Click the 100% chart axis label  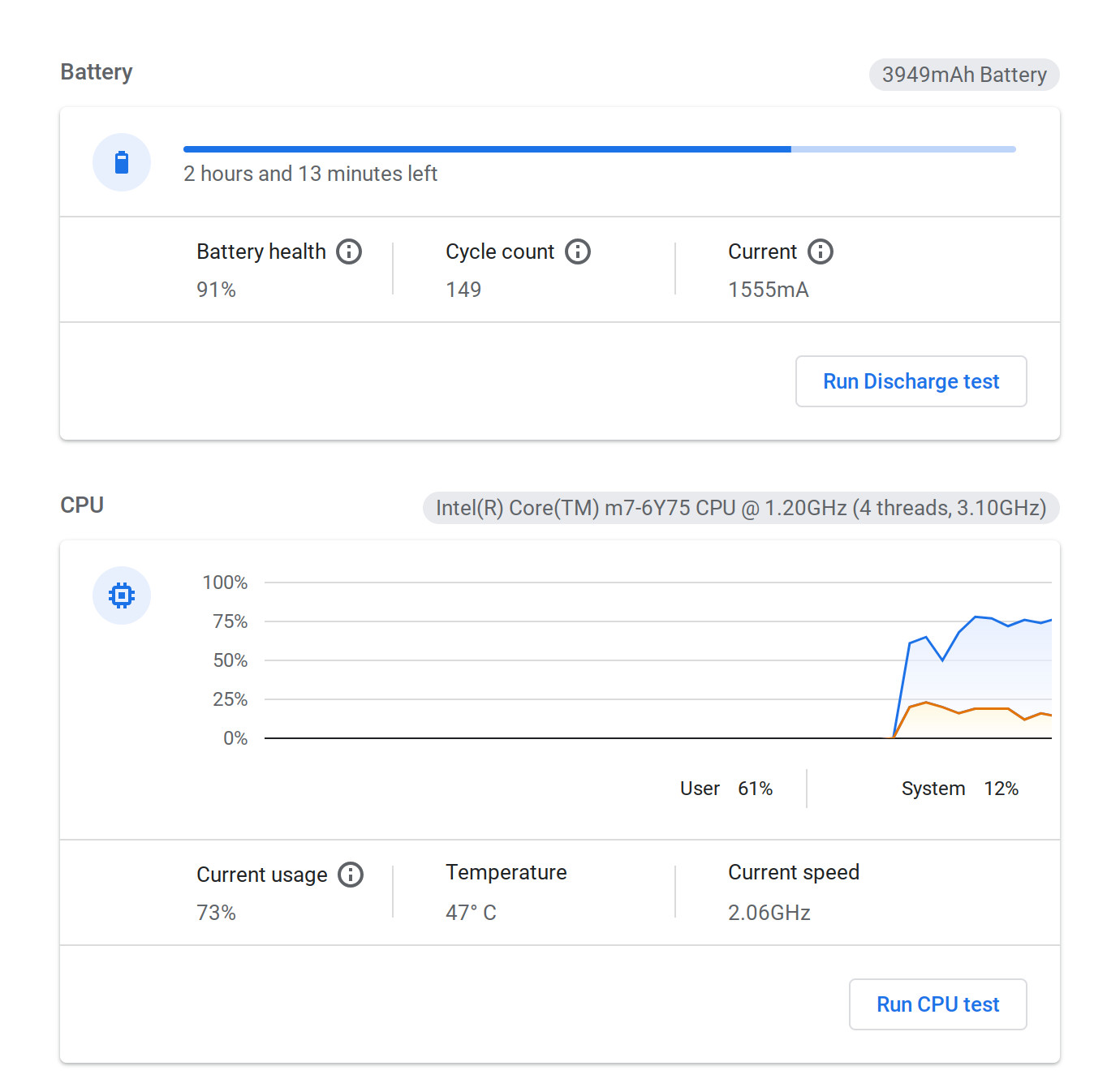[225, 583]
